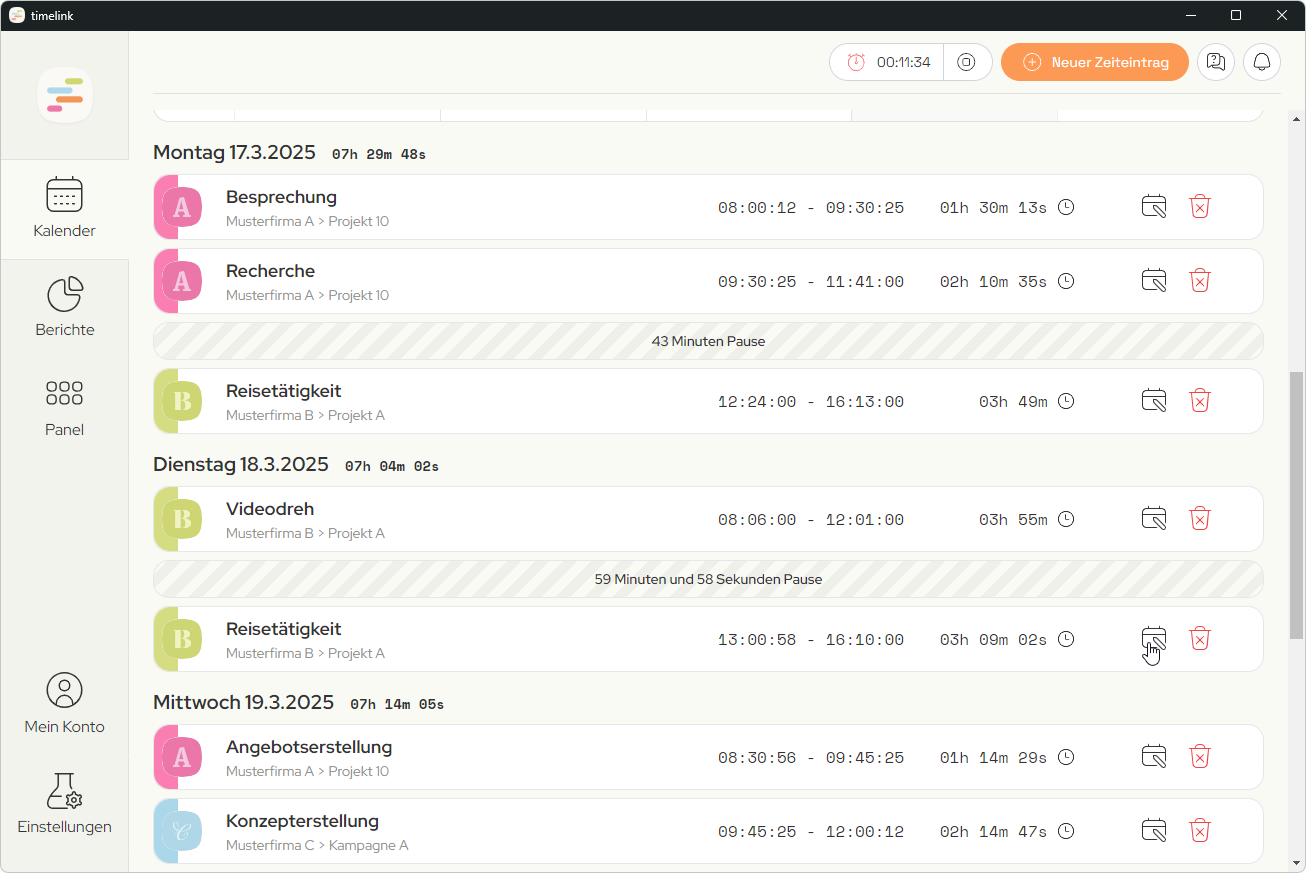Image resolution: width=1306 pixels, height=873 pixels.
Task: Open the Panel section
Action: (x=65, y=408)
